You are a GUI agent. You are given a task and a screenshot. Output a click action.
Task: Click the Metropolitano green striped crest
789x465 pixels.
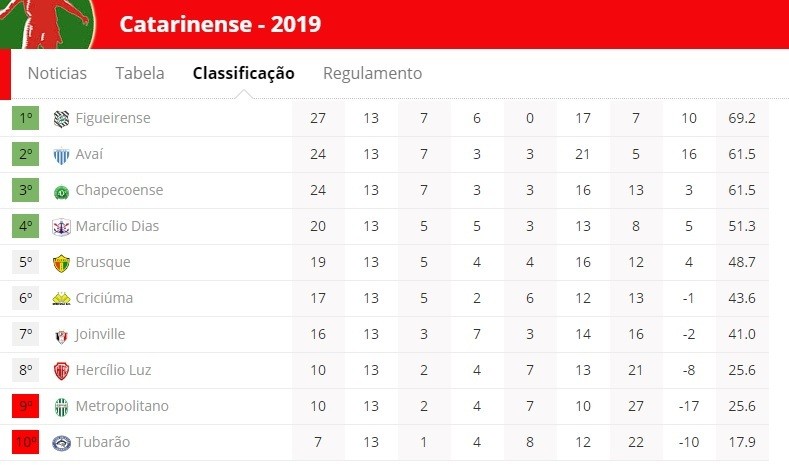point(61,407)
